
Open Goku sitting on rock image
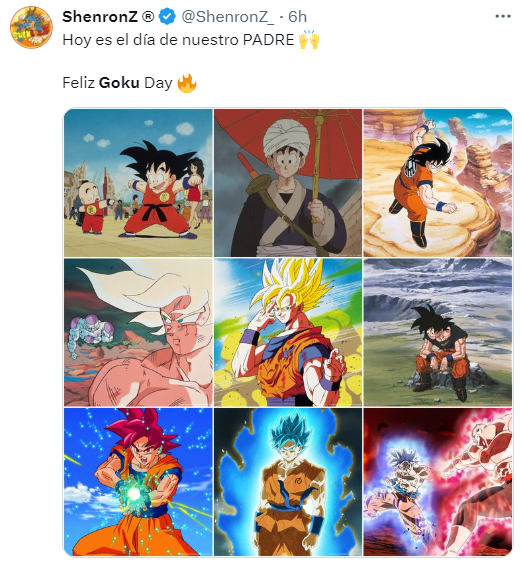438,332
